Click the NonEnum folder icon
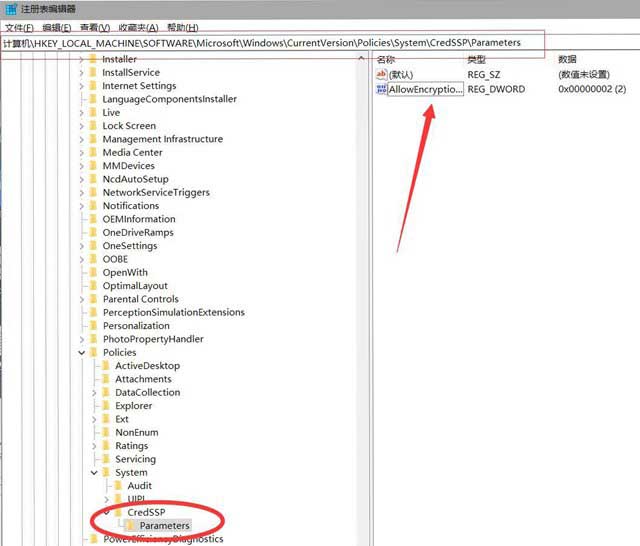 pyautogui.click(x=106, y=432)
